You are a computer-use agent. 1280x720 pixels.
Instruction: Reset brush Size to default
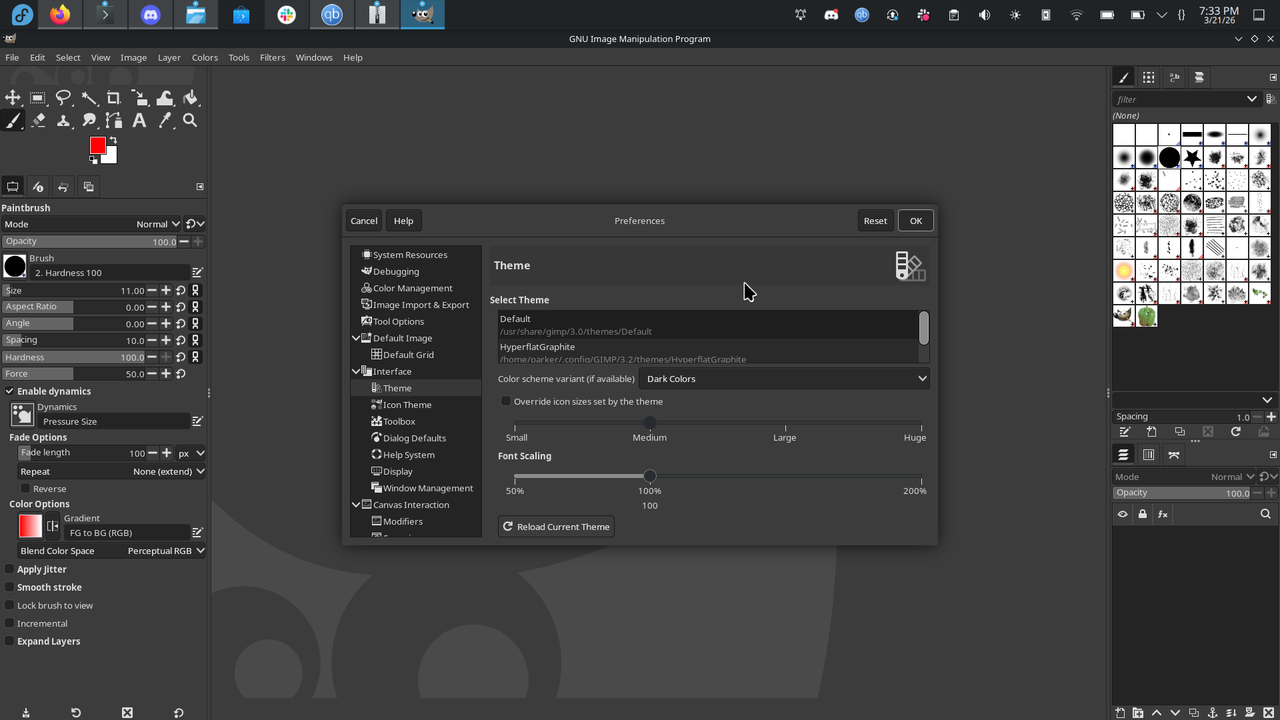[x=181, y=290]
